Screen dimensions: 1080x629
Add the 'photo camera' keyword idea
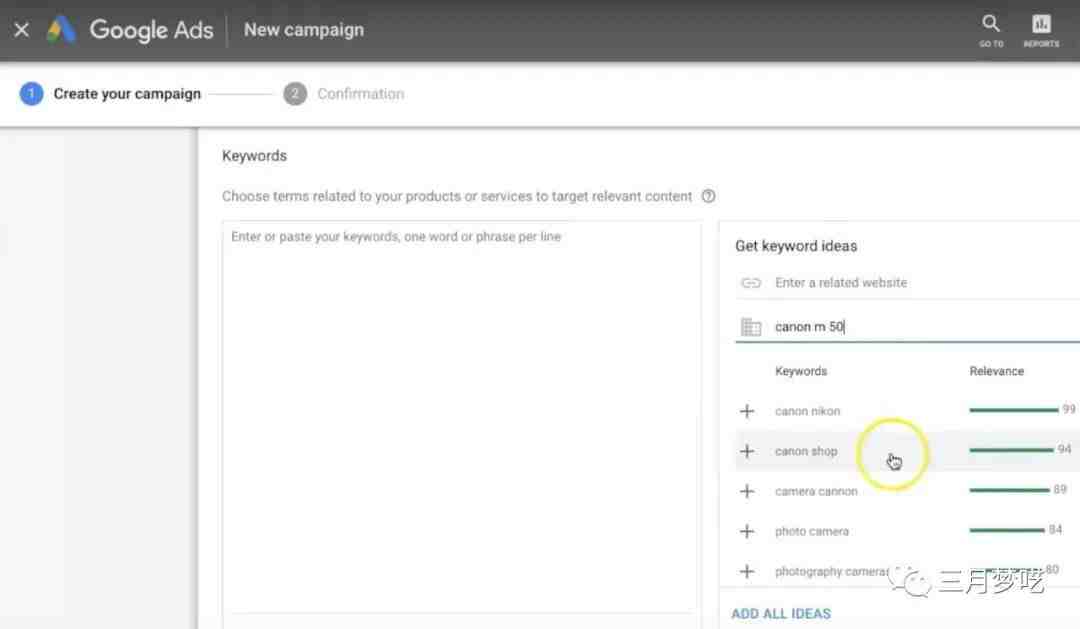(747, 531)
